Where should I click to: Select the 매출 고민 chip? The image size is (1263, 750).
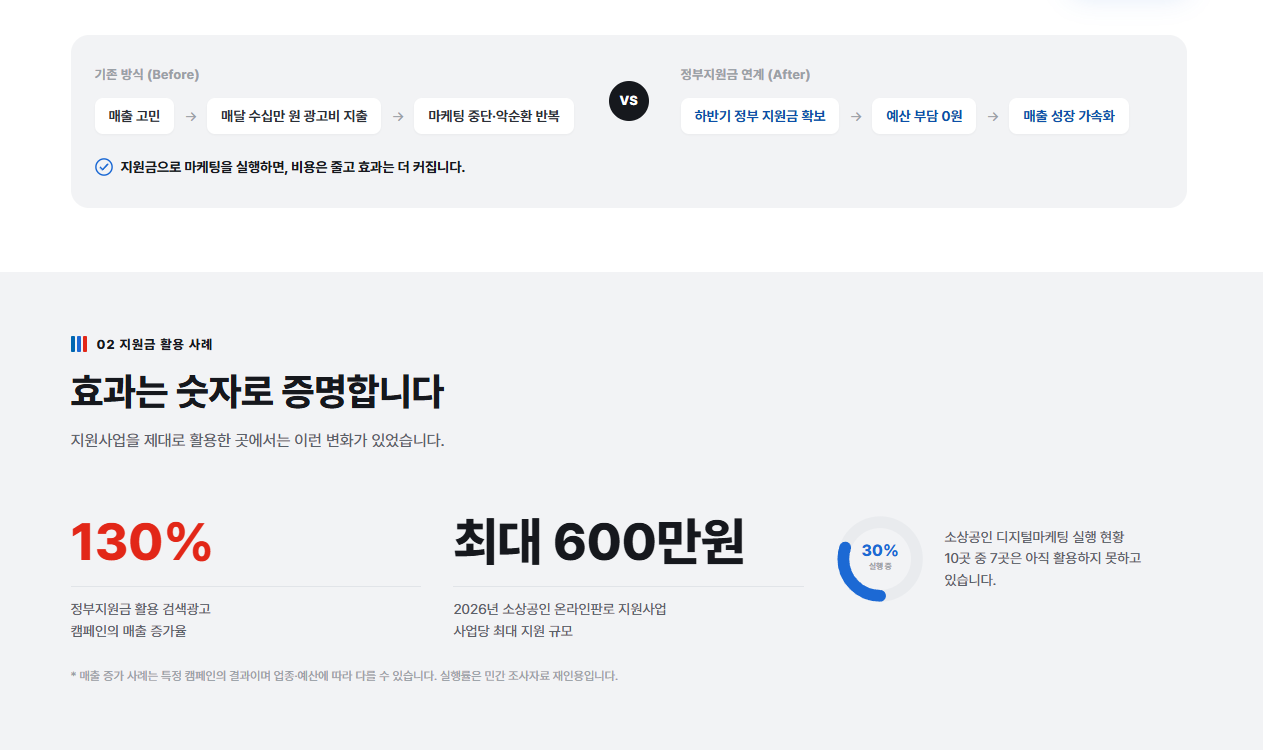pos(134,116)
